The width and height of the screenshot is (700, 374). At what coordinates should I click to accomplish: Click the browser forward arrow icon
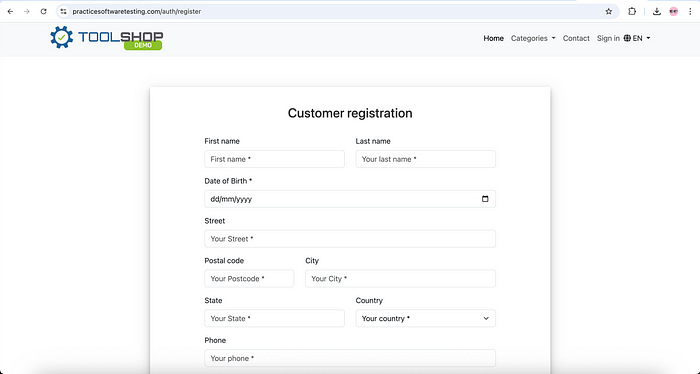[27, 12]
